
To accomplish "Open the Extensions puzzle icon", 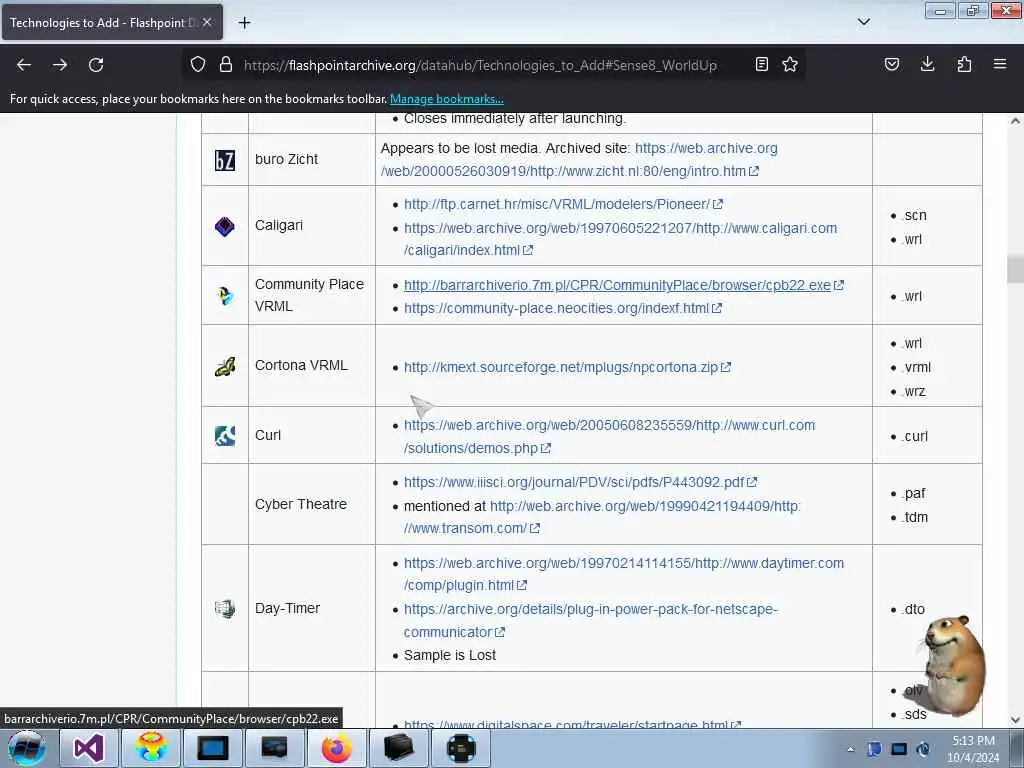I will pos(964,64).
